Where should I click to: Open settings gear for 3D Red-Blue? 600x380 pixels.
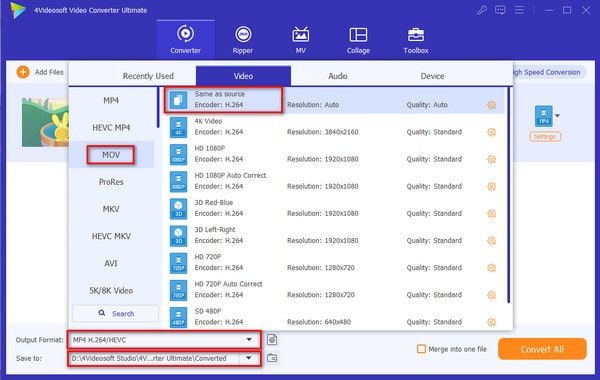coord(492,214)
